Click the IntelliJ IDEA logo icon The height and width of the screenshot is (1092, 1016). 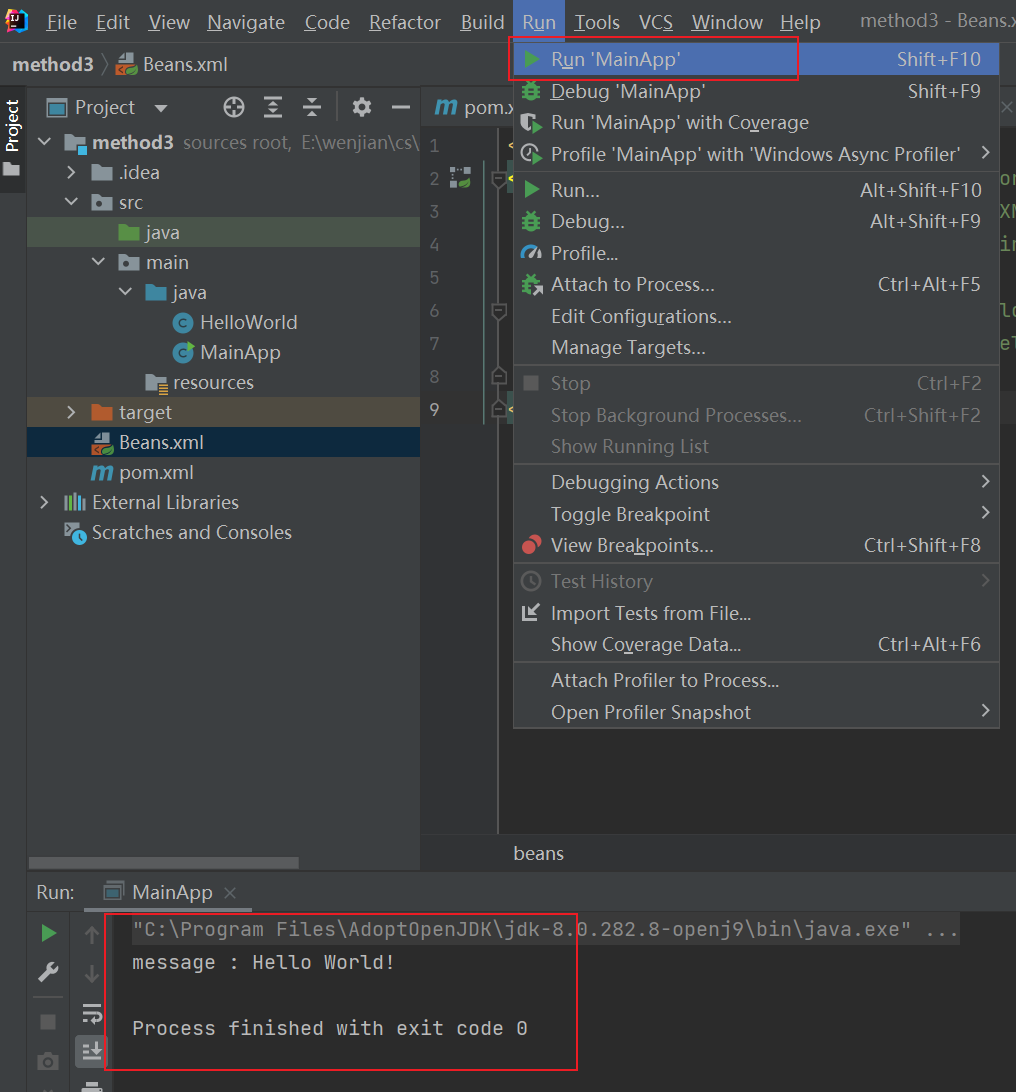click(17, 21)
